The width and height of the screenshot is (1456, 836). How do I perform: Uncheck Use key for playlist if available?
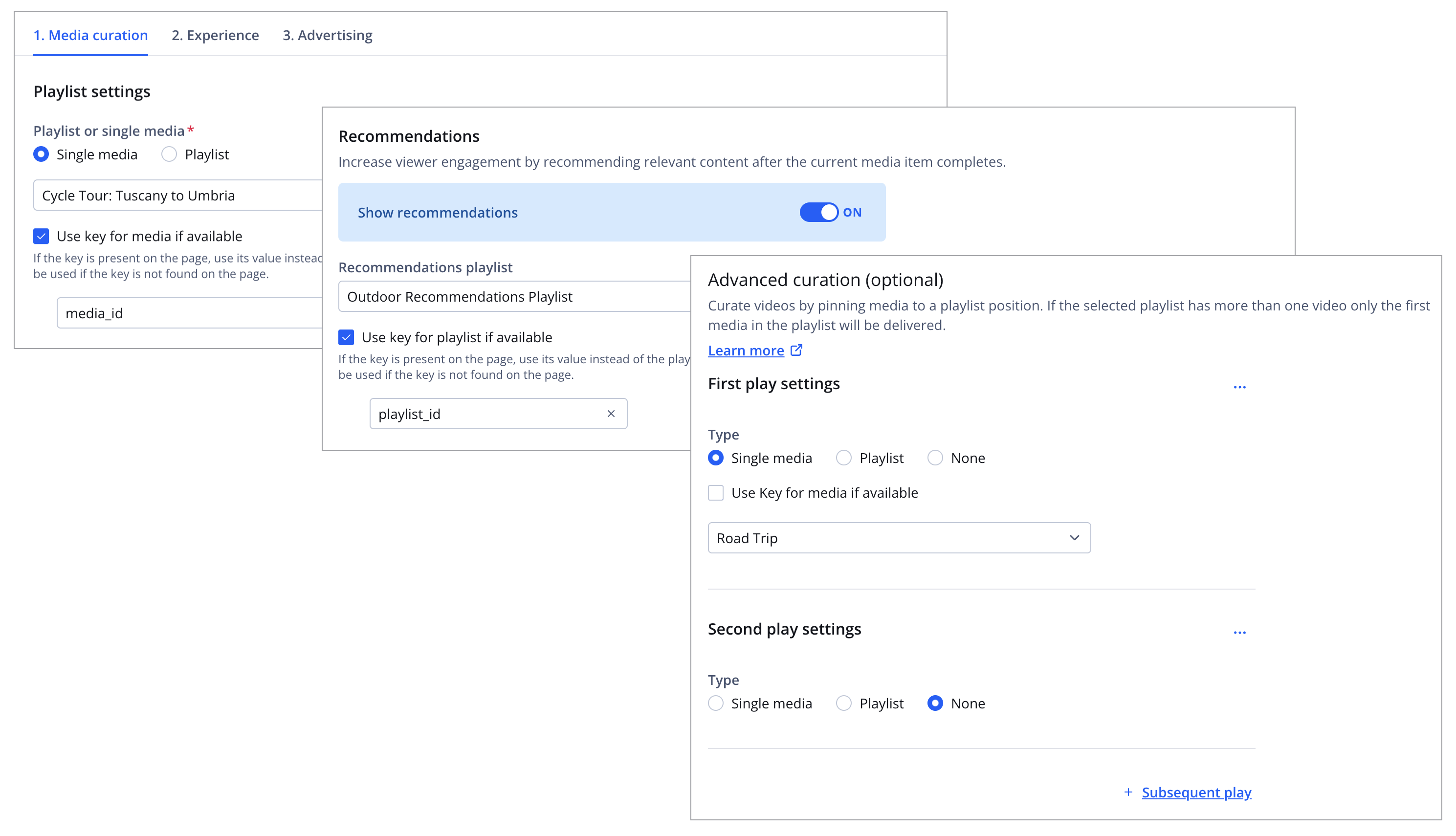point(346,337)
